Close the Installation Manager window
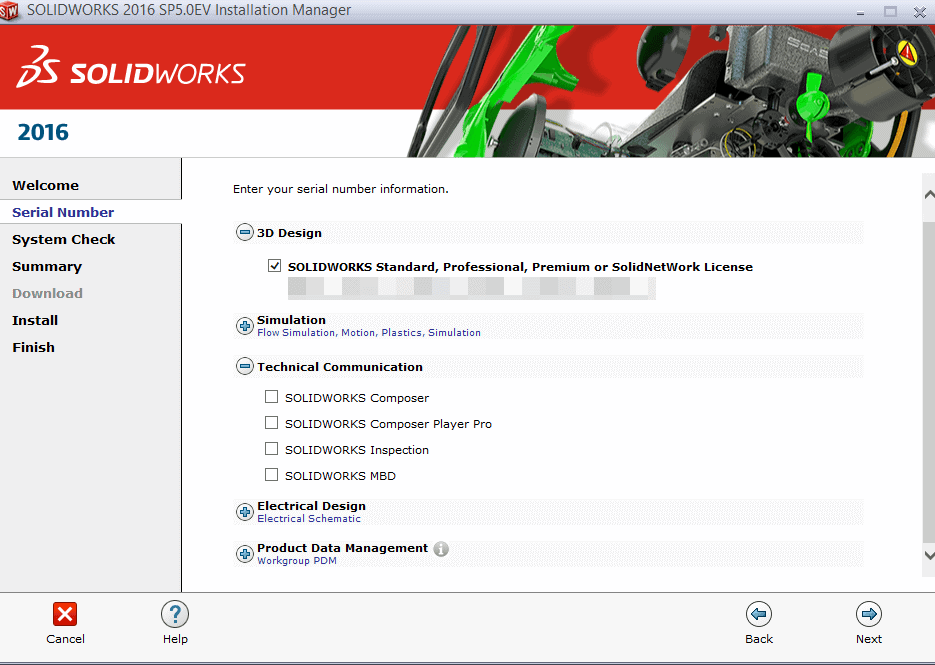Screen dimensions: 935x665 coord(920,12)
